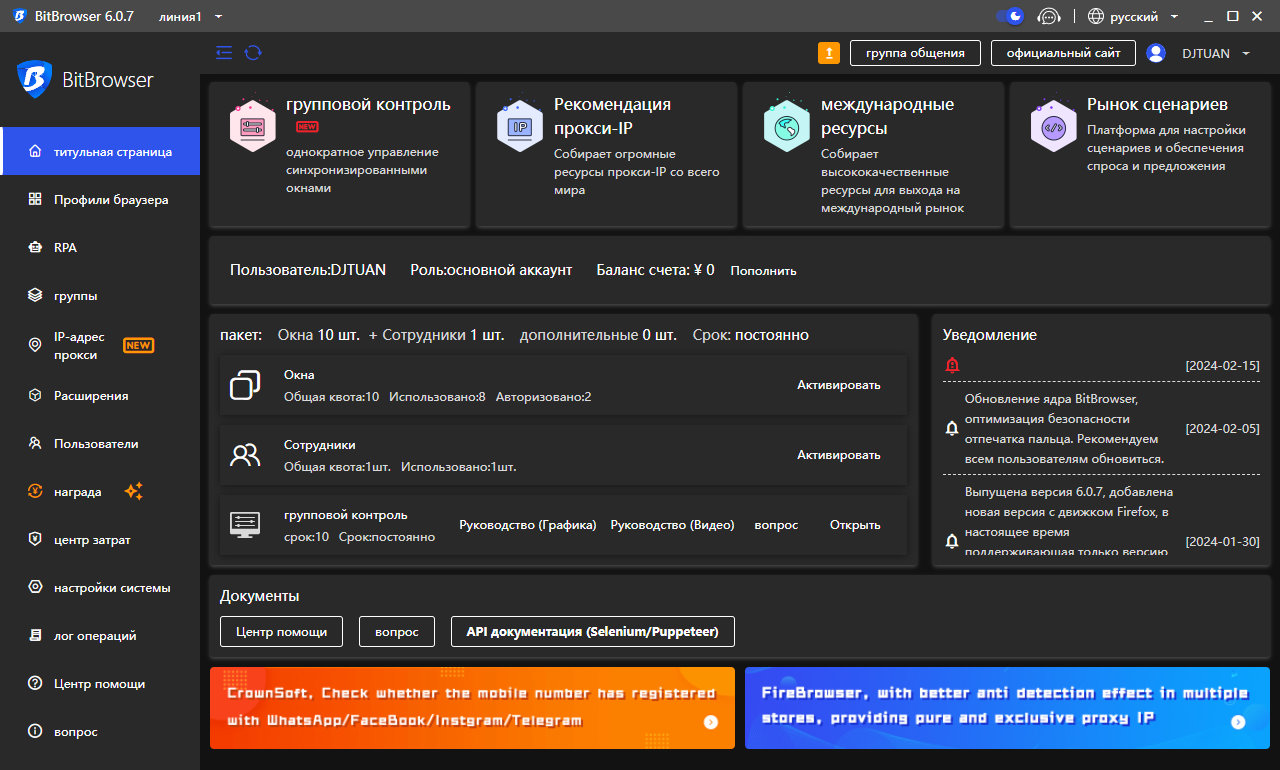Click the лог операций icon
1280x770 pixels.
(35, 636)
